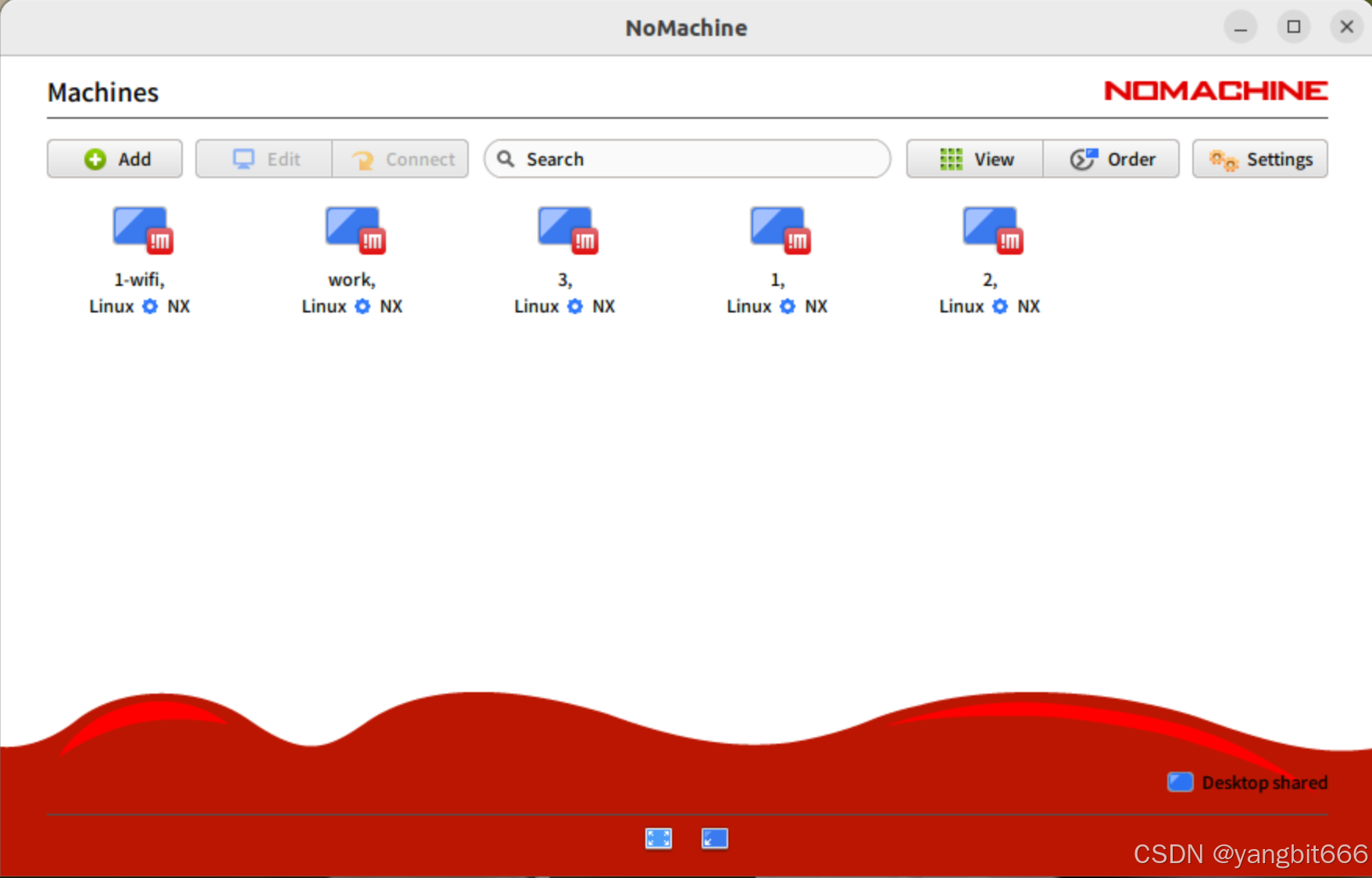
Task: Select machine "1" monitor icon
Action: pos(778,229)
